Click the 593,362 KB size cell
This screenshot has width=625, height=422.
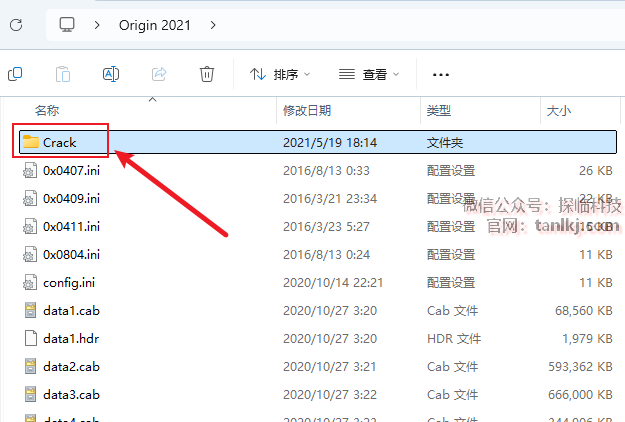point(580,367)
